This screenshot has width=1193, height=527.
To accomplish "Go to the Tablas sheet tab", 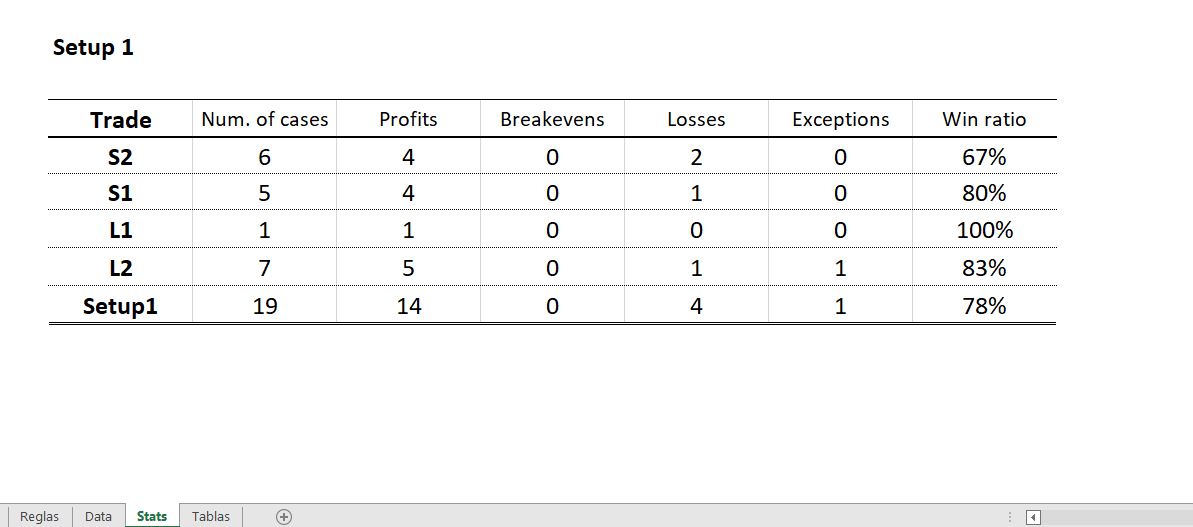I will 211,517.
